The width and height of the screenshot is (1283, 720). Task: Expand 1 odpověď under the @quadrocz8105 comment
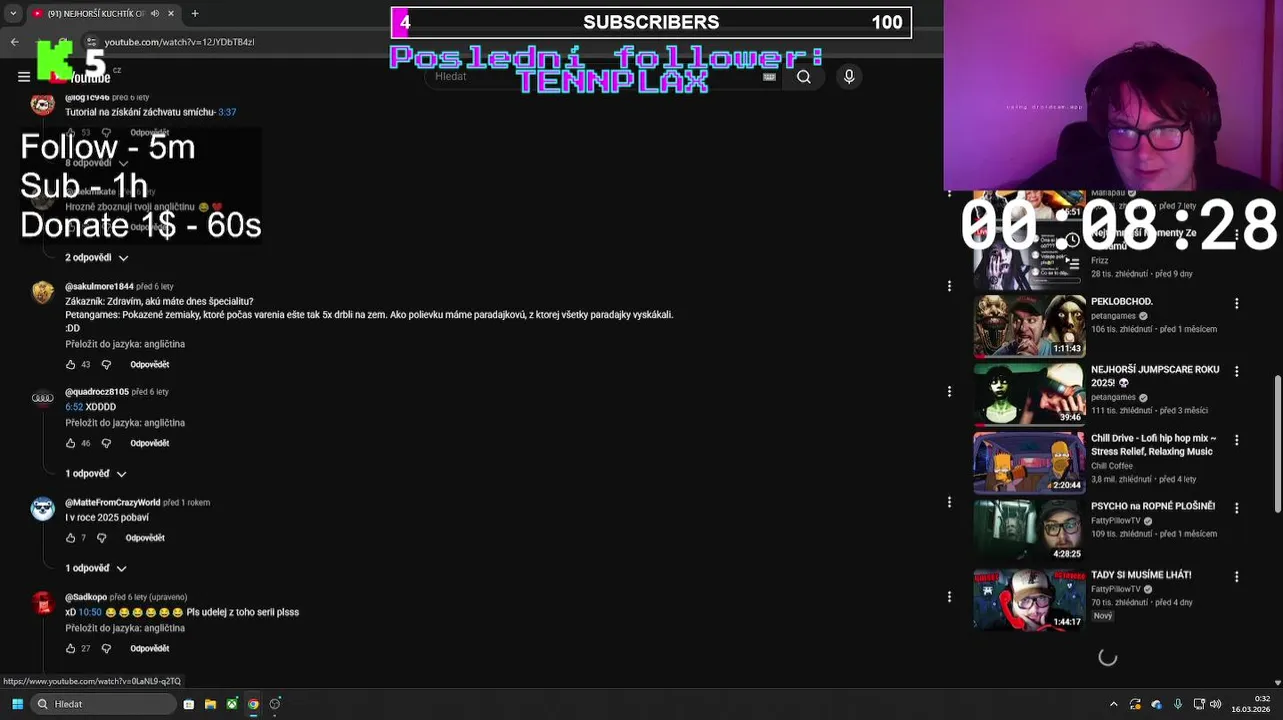96,474
